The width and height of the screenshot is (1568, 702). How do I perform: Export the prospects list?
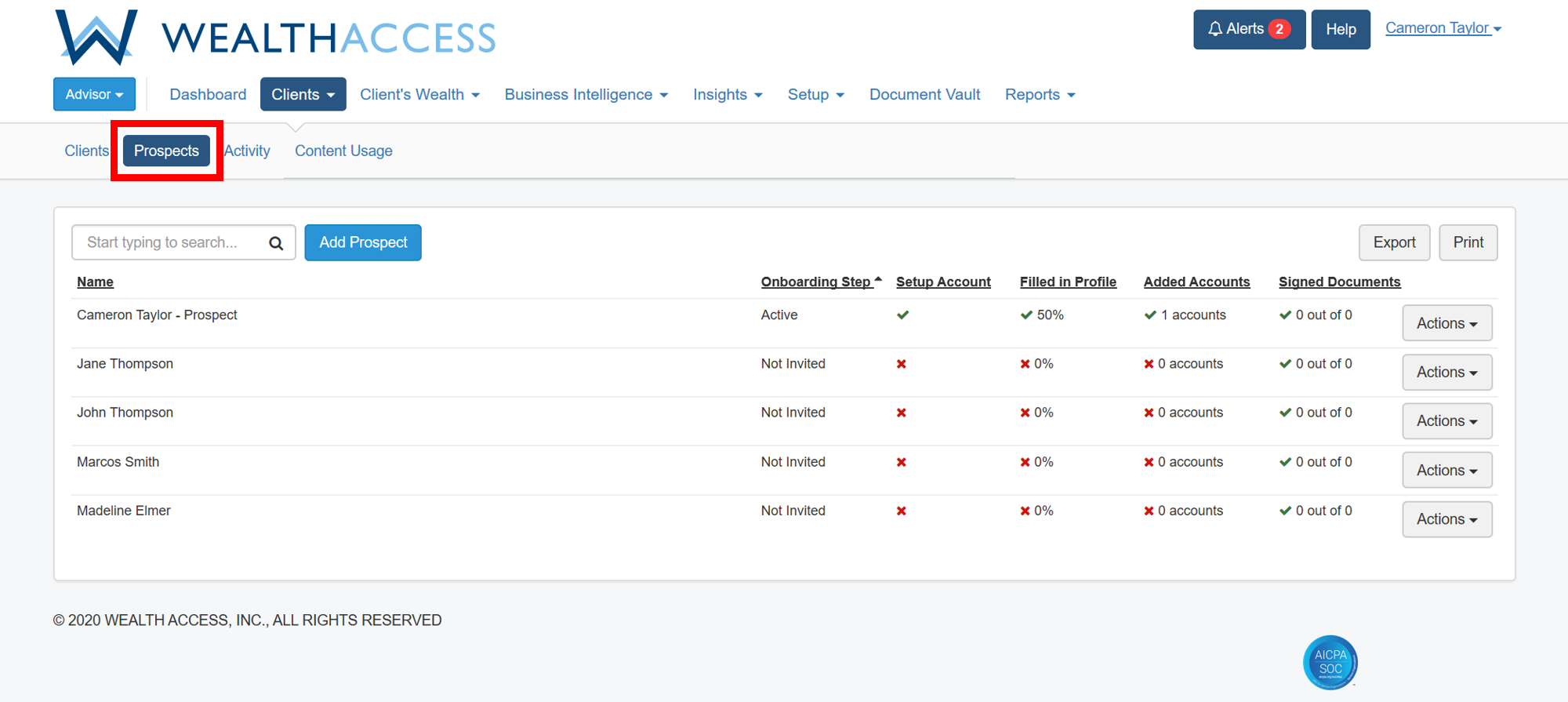1394,242
